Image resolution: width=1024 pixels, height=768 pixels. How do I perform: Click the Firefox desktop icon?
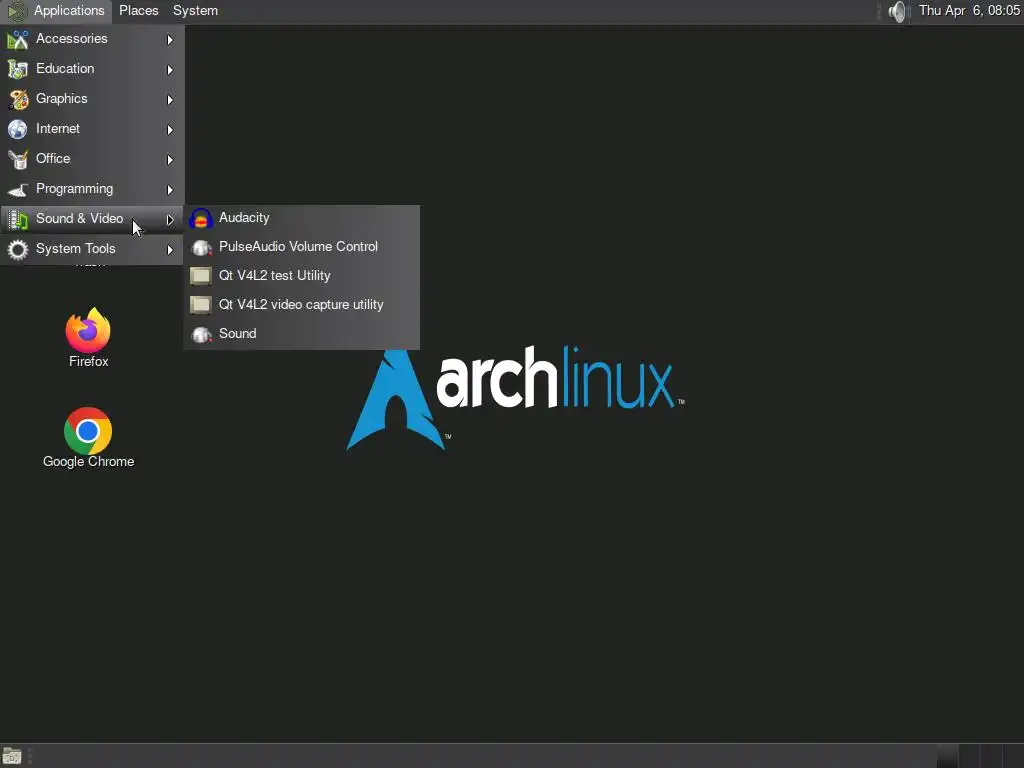pyautogui.click(x=88, y=330)
